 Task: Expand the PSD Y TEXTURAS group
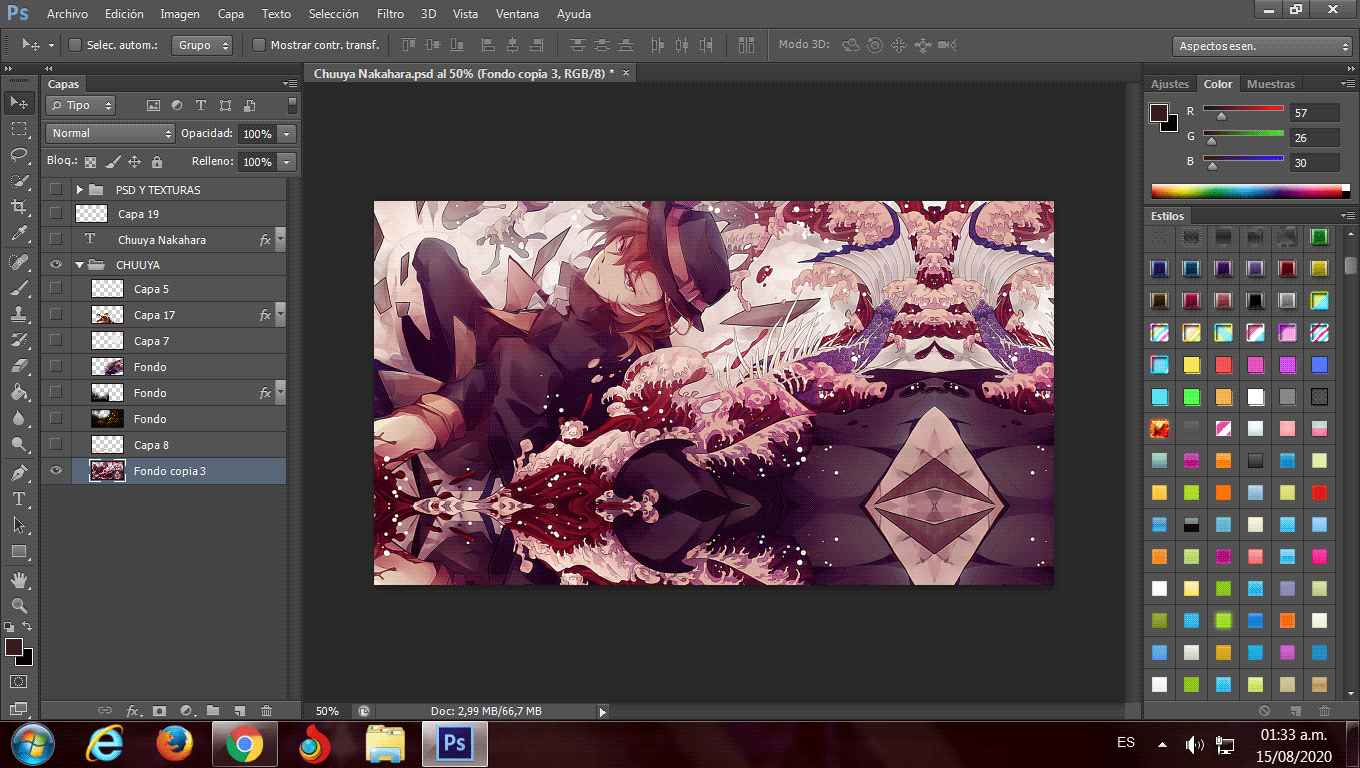coord(80,189)
